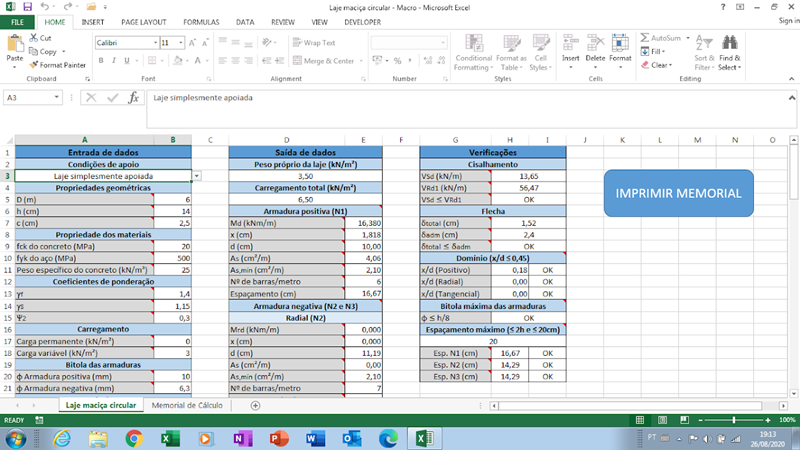Adjust the zoom slider in status bar

point(735,420)
